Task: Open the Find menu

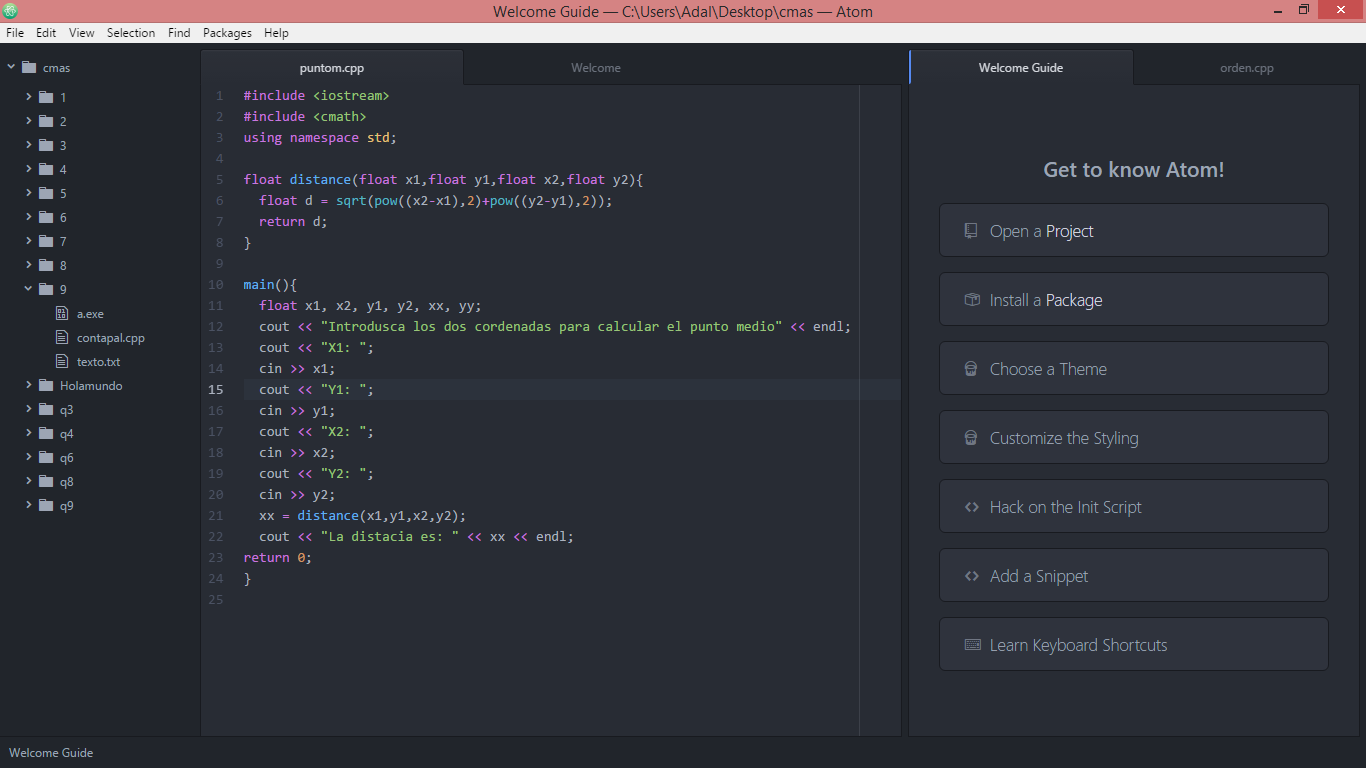Action: pyautogui.click(x=179, y=33)
